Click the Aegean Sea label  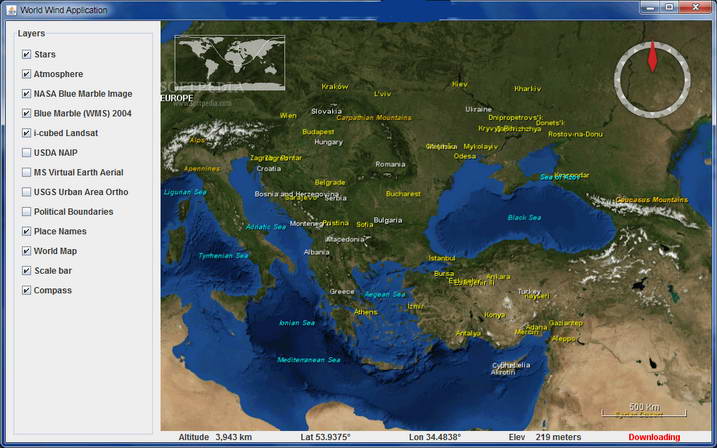point(385,294)
